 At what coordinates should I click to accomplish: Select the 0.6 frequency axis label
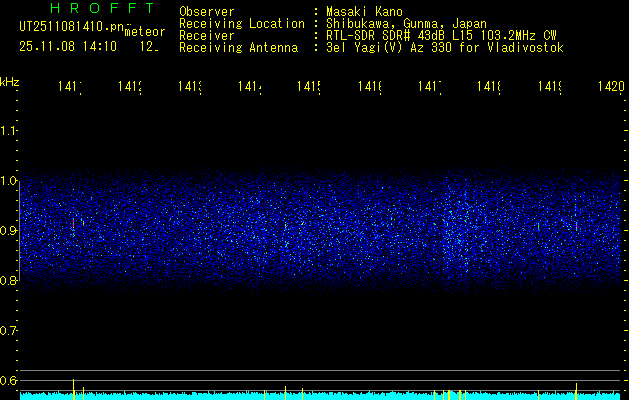(8, 380)
